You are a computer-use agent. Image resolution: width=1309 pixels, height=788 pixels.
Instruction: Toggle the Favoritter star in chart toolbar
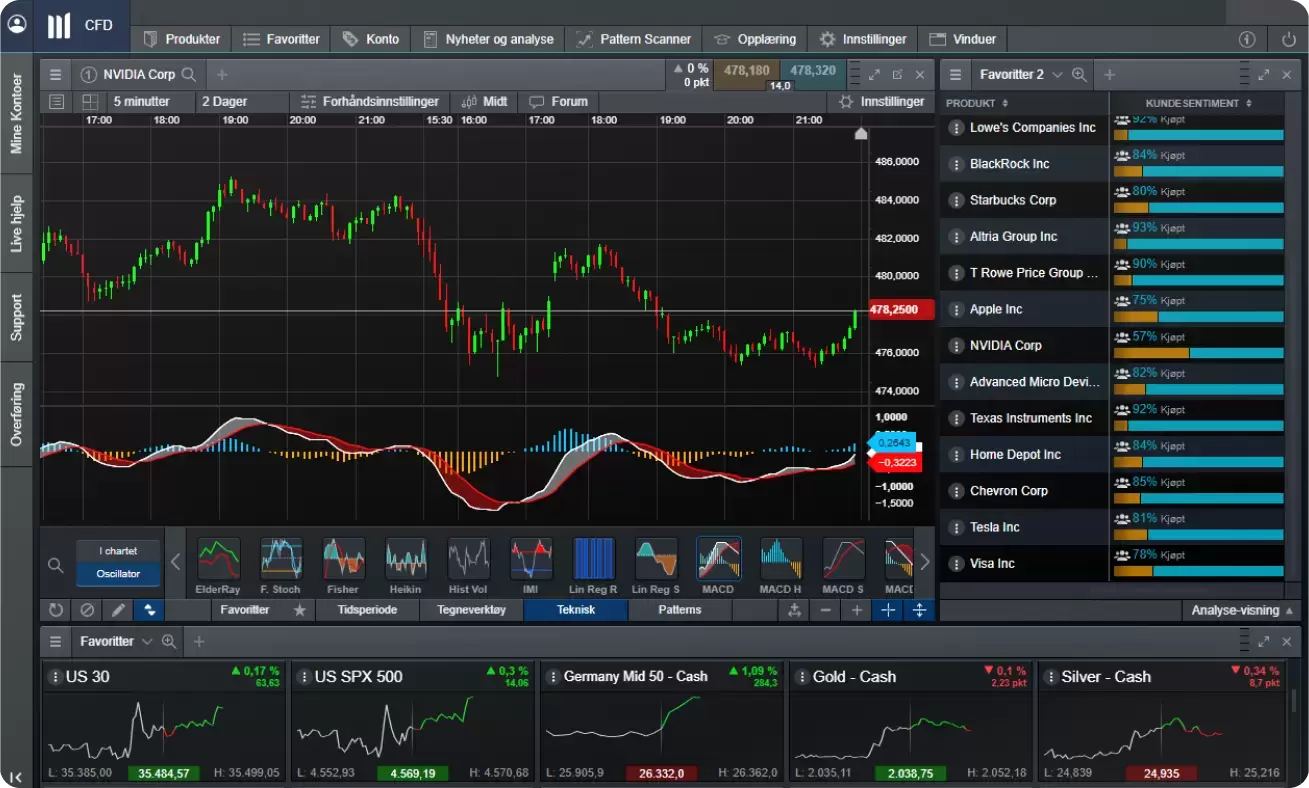coord(299,610)
